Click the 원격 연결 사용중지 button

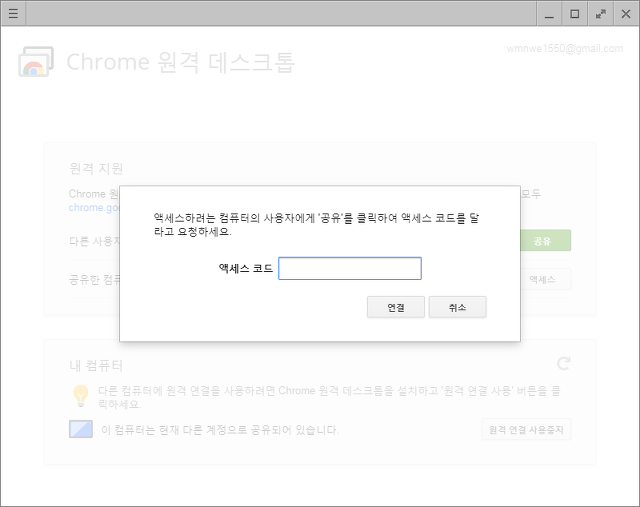pyautogui.click(x=526, y=429)
